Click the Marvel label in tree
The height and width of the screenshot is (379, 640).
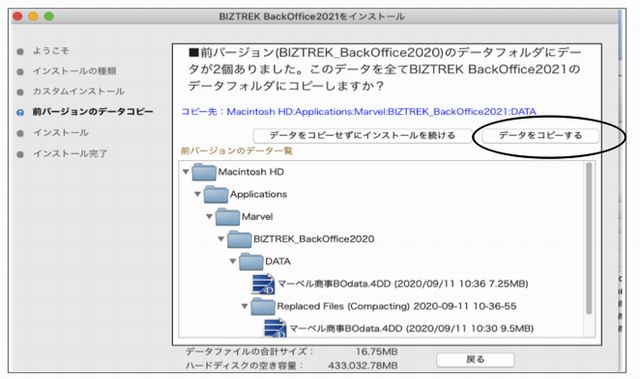click(x=257, y=217)
